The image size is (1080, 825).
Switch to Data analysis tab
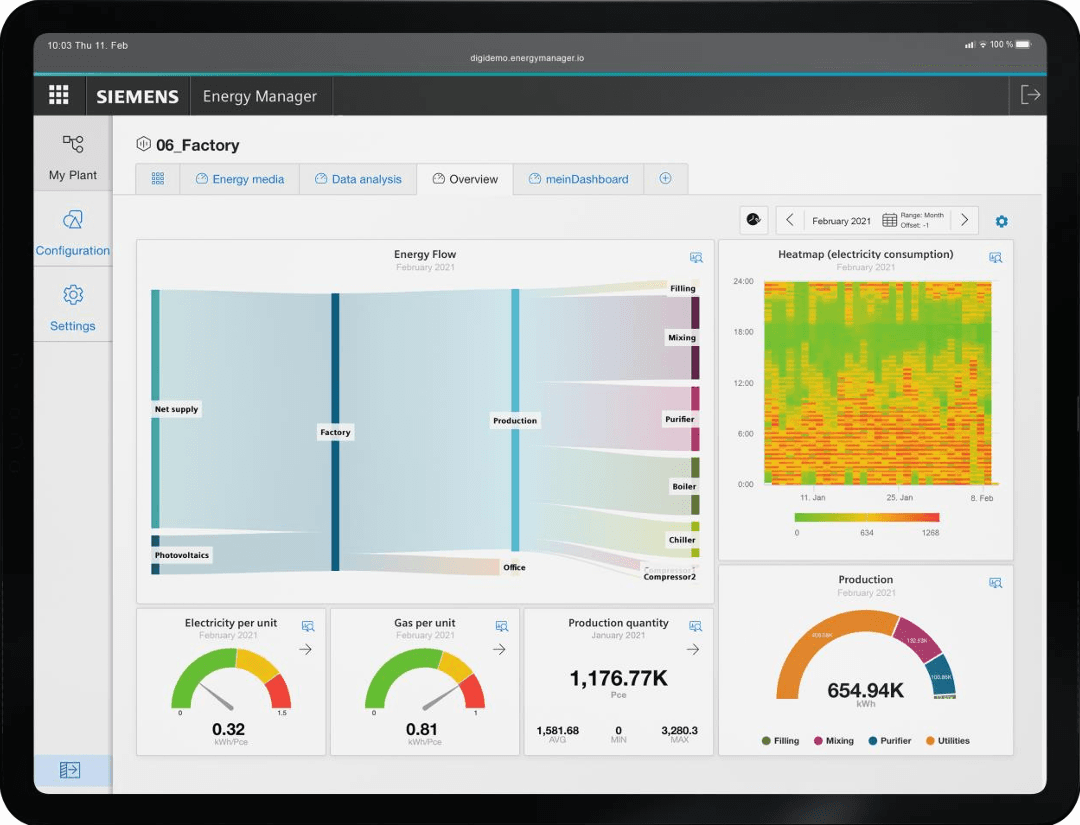[x=358, y=179]
